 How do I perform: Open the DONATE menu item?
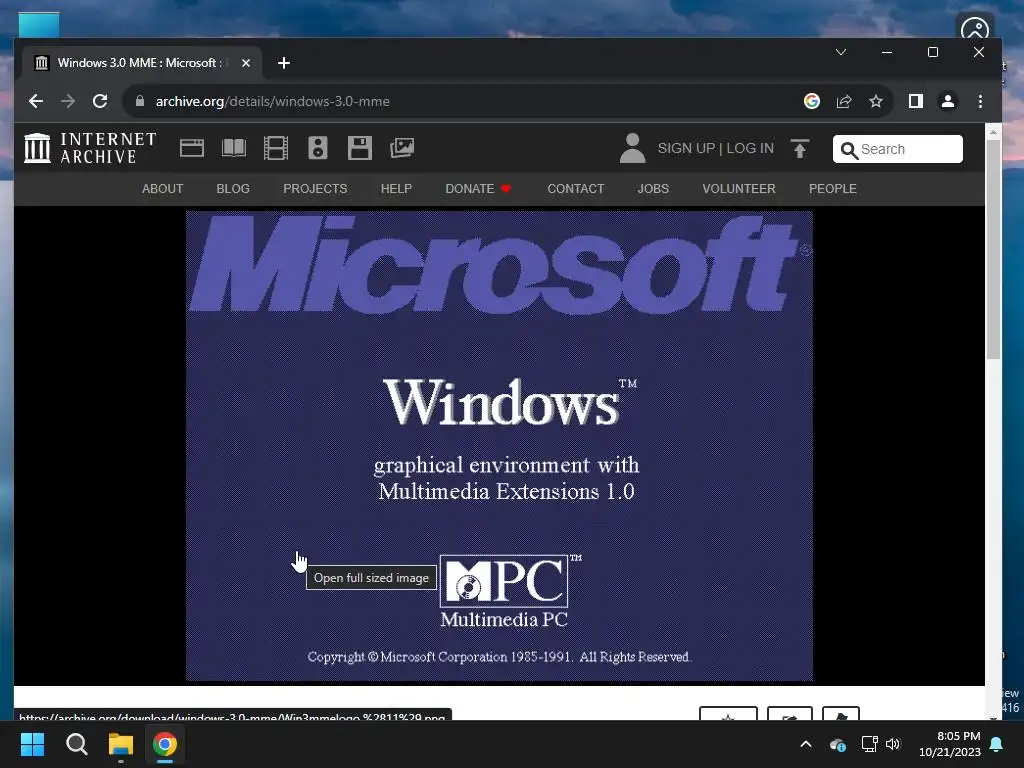[x=477, y=189]
